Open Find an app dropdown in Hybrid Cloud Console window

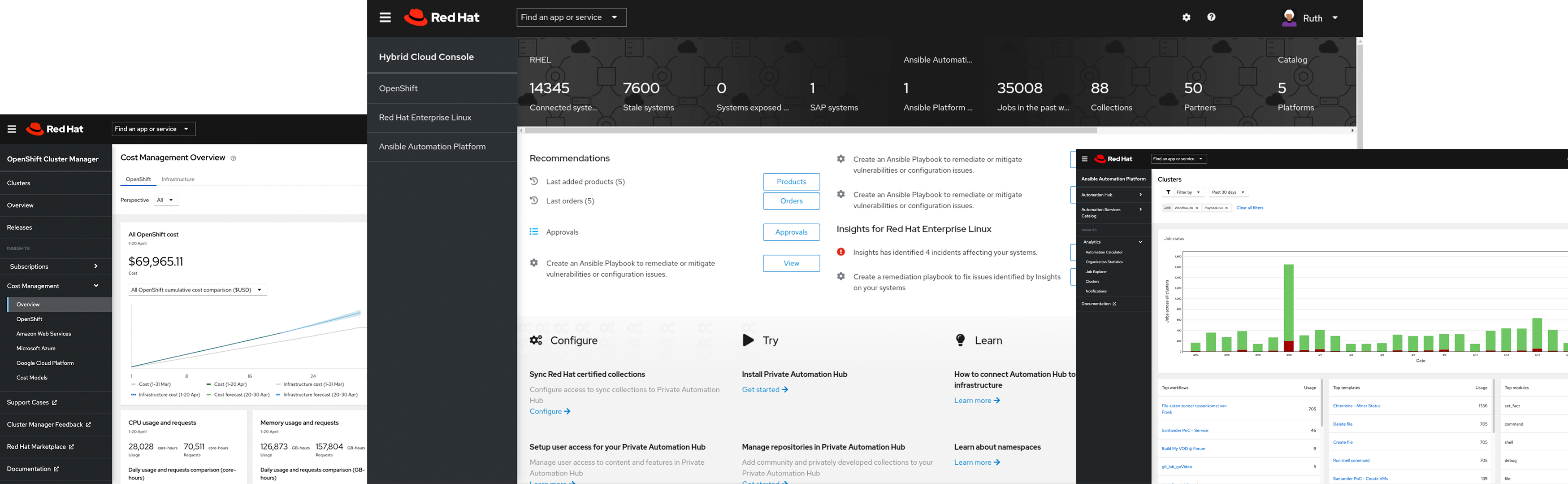coord(571,17)
